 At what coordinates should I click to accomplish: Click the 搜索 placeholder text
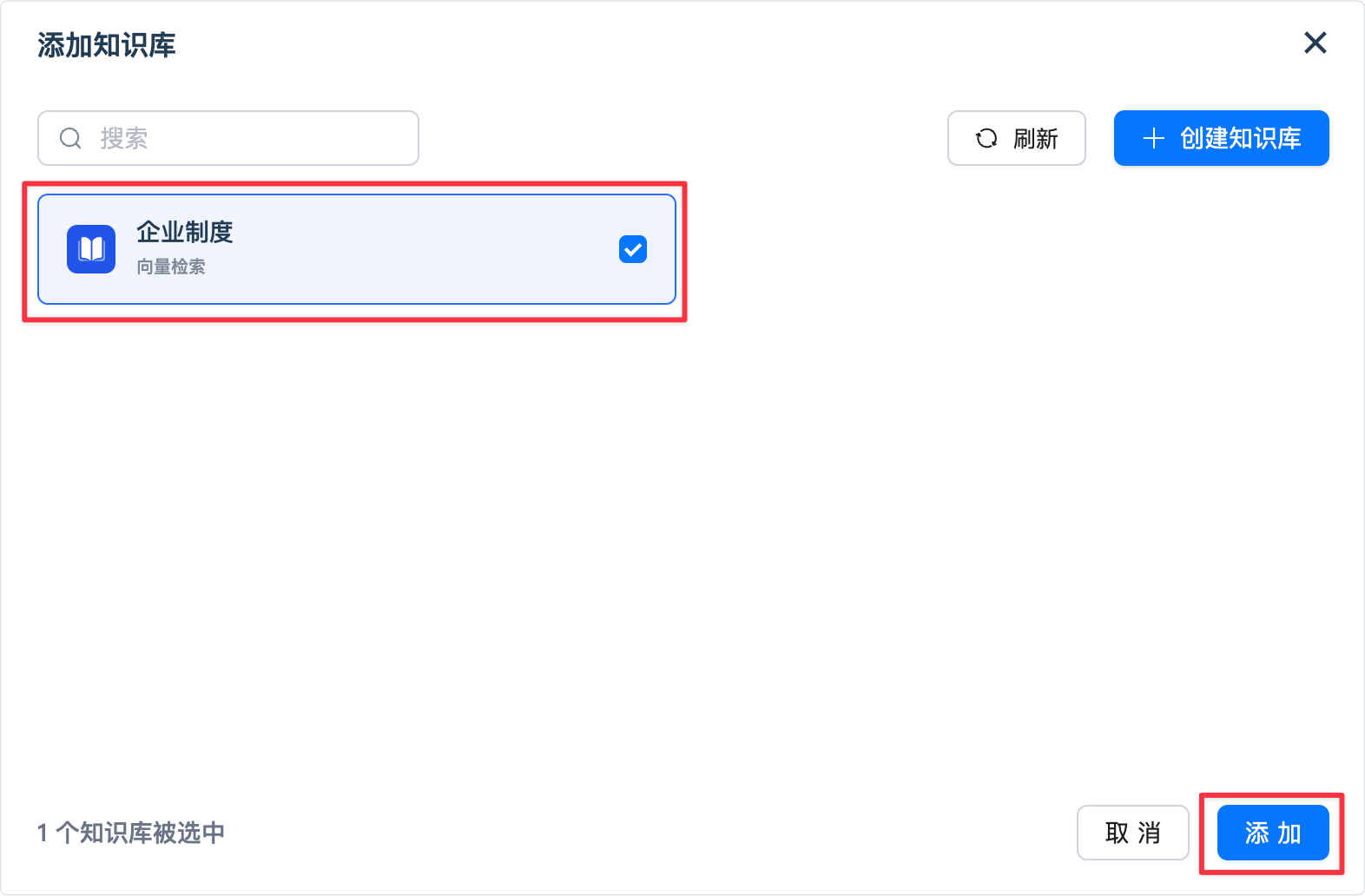124,138
